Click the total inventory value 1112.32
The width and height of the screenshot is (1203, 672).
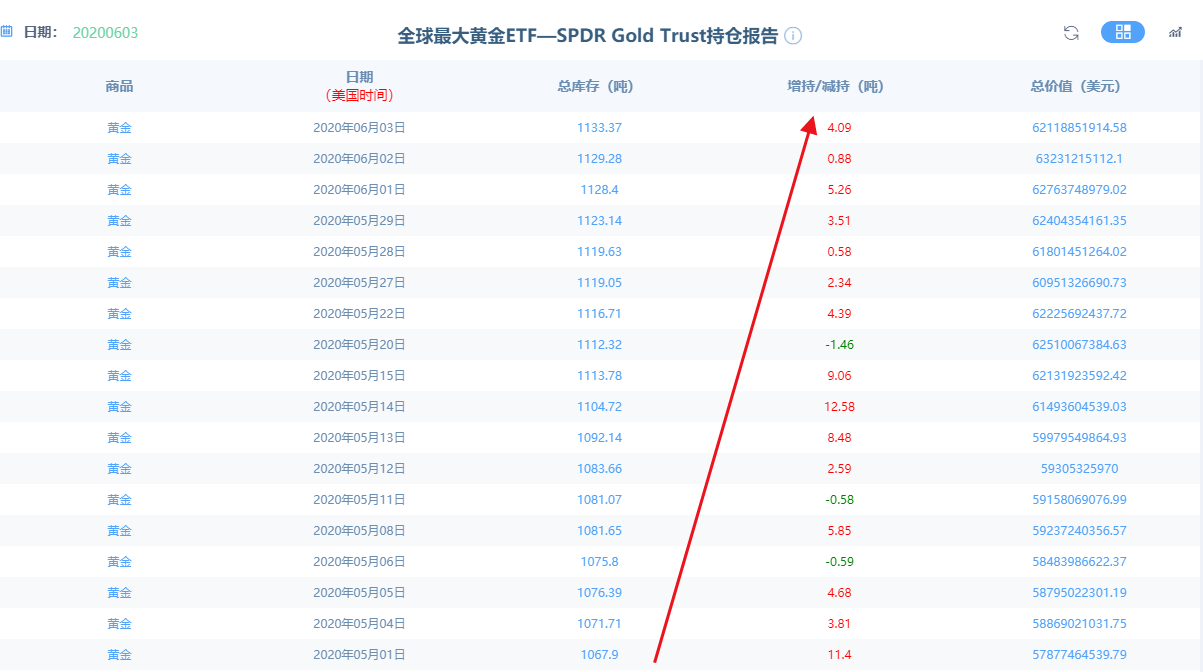tap(600, 345)
